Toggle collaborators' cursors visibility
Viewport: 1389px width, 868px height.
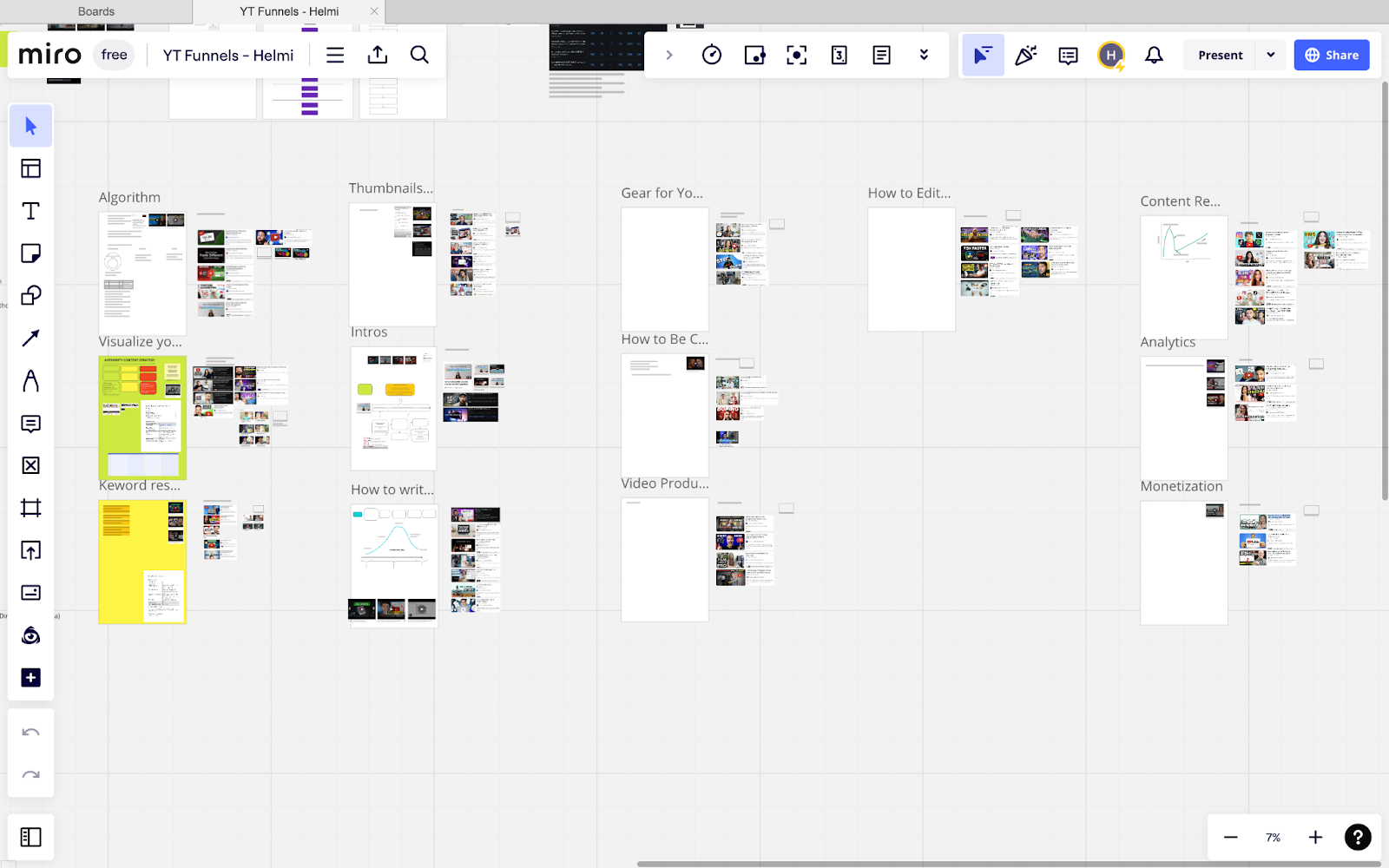coord(983,56)
